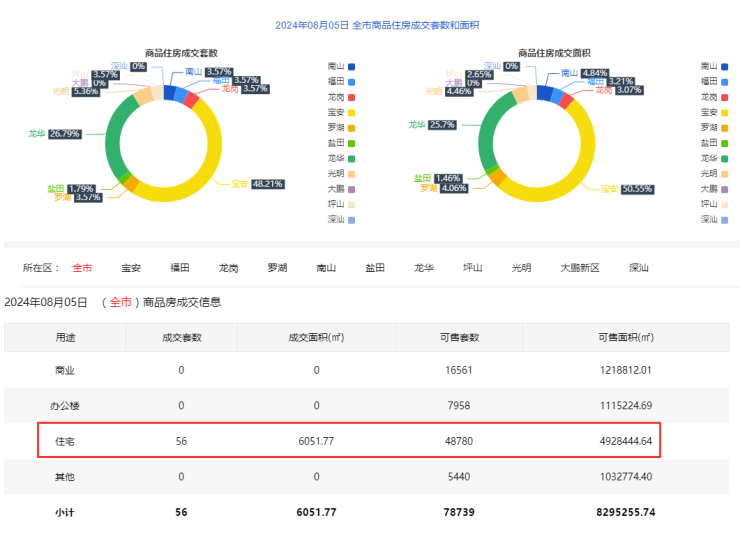Click the 成交面积(㎡) column header
Viewport: 740px width, 534px height.
pos(316,337)
